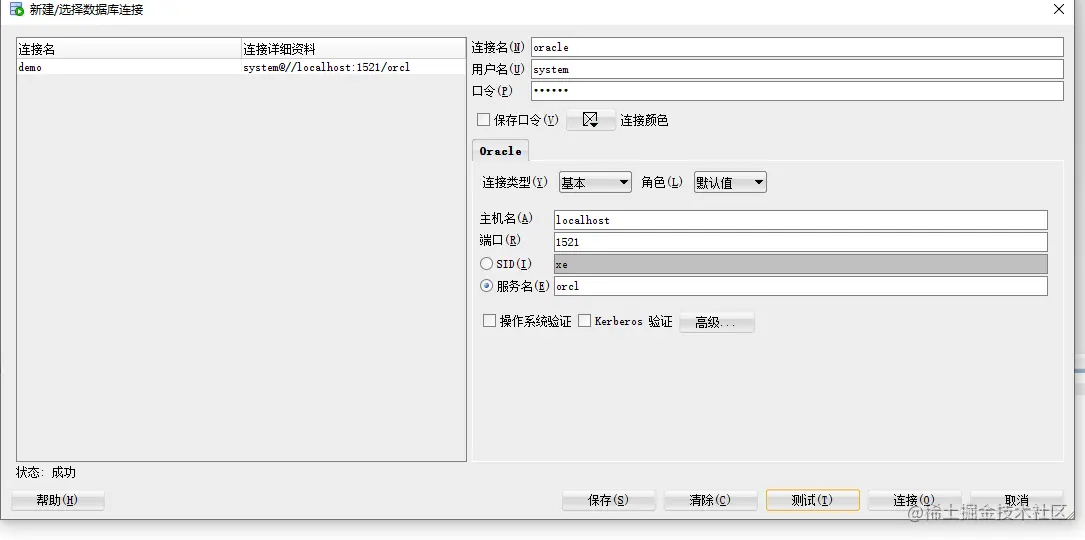The width and height of the screenshot is (1085, 540).
Task: Select the SID radio button
Action: 486,264
